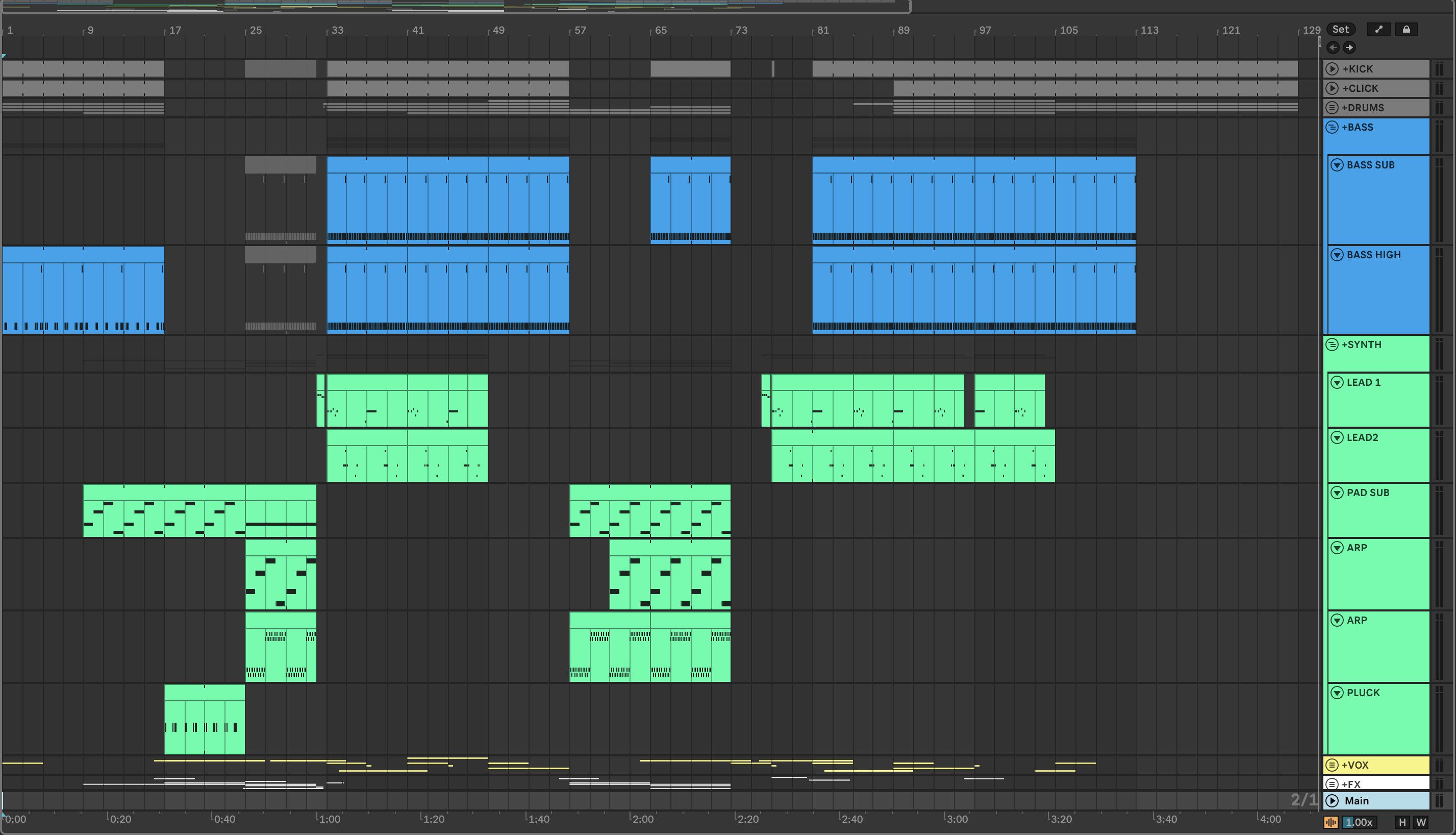
Task: Click the W optimize width button
Action: click(1421, 822)
